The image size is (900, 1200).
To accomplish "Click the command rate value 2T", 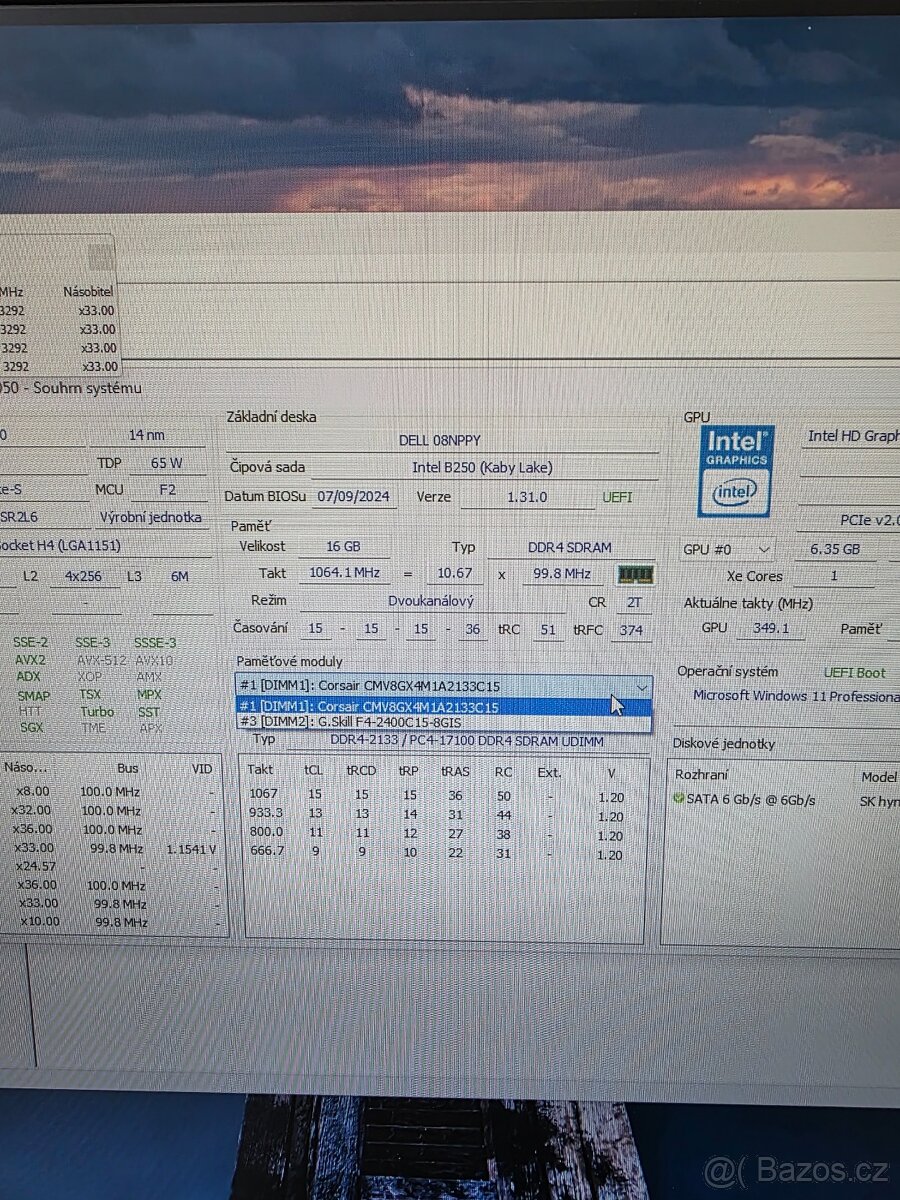I will [x=634, y=603].
